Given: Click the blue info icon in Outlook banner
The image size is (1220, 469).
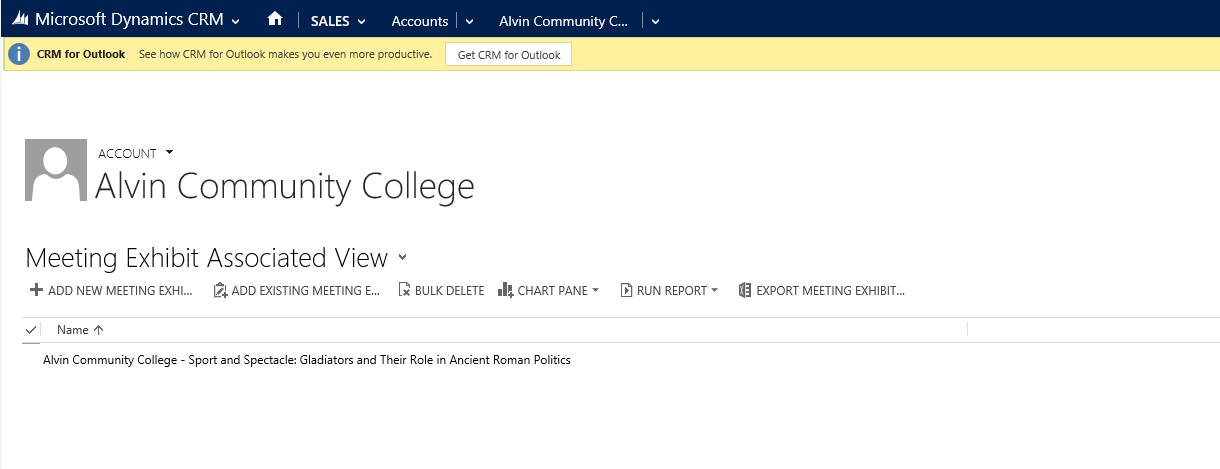Looking at the screenshot, I should pyautogui.click(x=19, y=54).
